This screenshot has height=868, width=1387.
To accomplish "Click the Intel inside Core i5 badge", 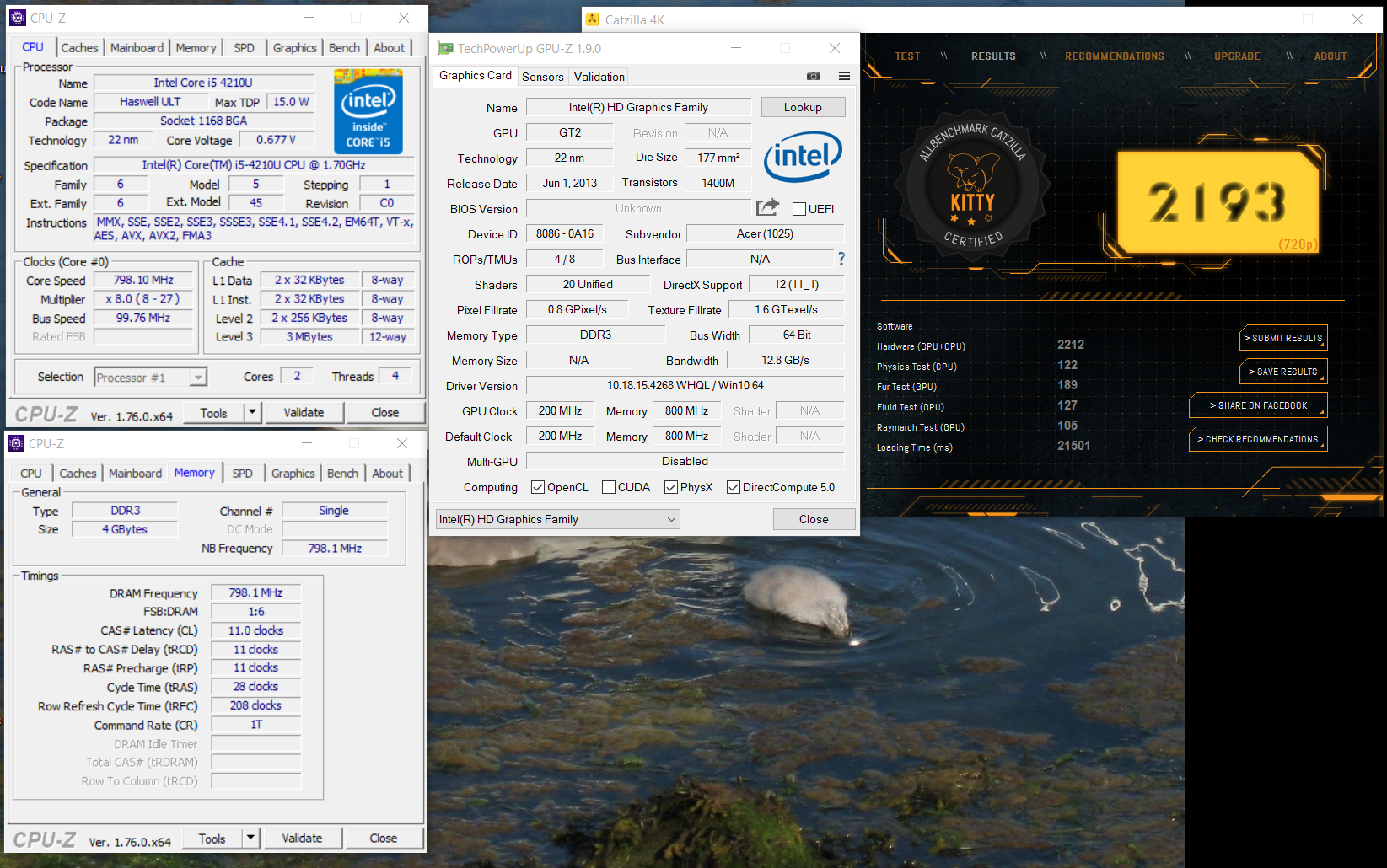I will click(x=368, y=111).
